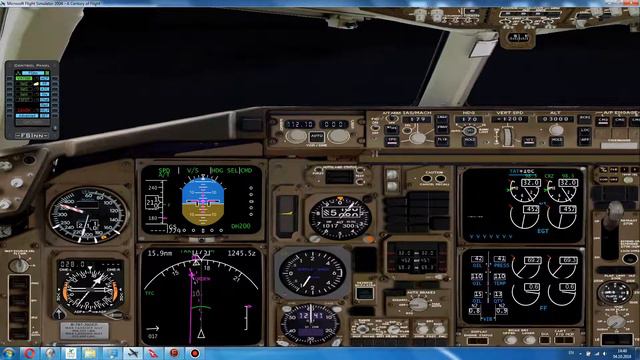Click the ALT altitude selector knob
The image size is (640, 360).
556,130
